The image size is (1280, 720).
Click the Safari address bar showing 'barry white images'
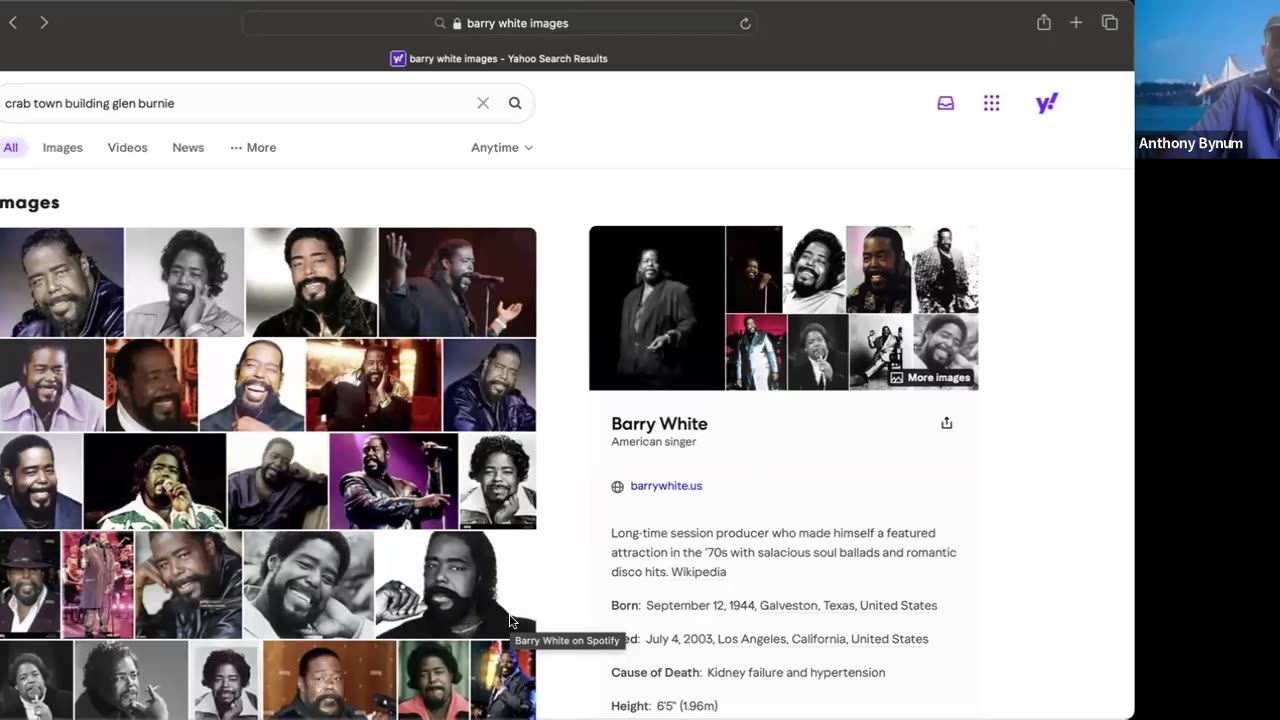[x=499, y=23]
